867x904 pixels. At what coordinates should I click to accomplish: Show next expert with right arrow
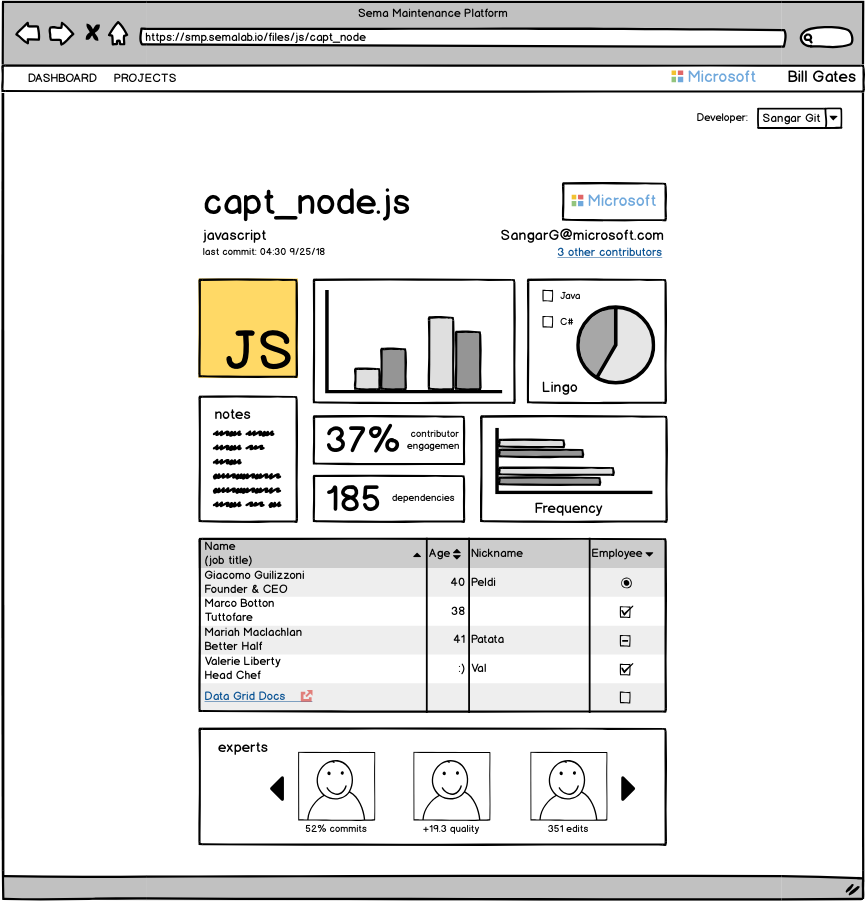coord(628,789)
